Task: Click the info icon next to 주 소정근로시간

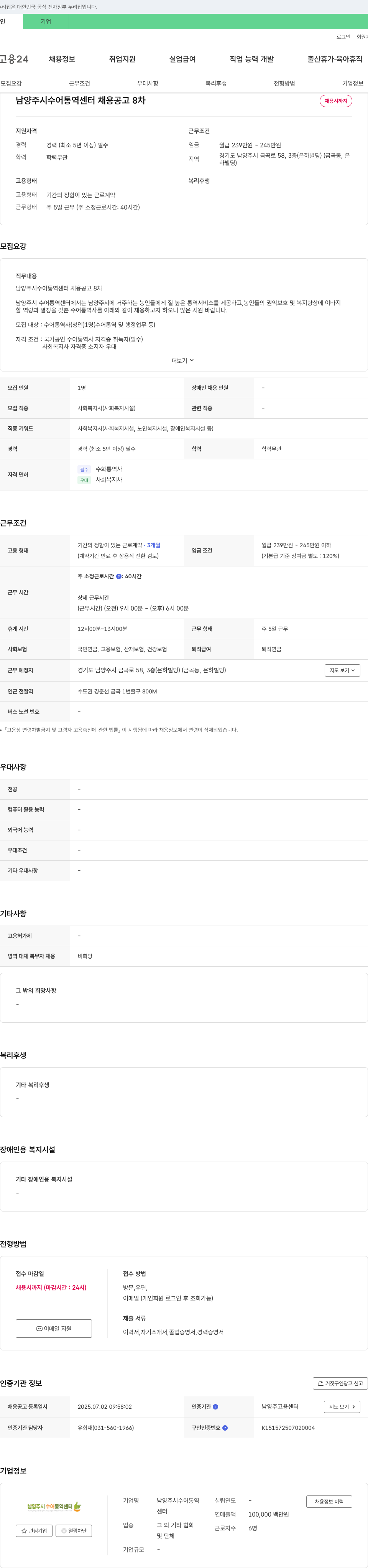Action: click(118, 576)
